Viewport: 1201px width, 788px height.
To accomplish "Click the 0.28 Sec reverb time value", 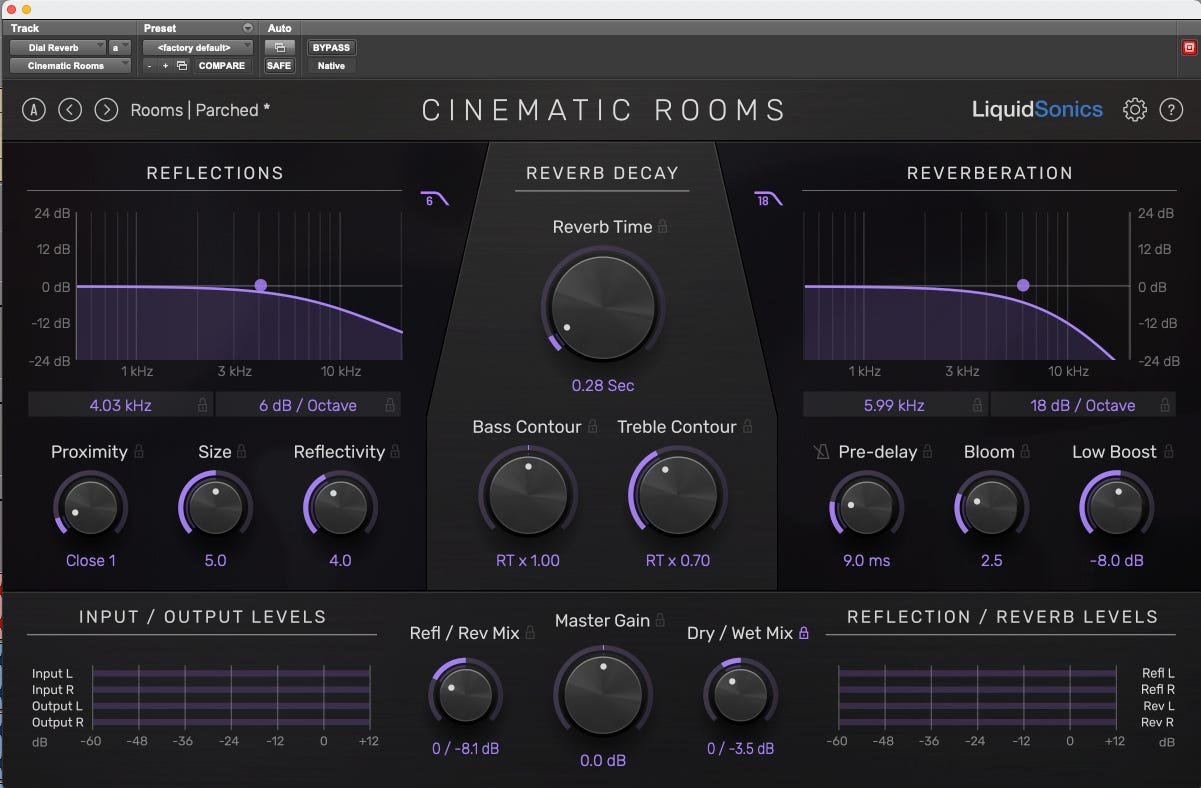I will 603,385.
